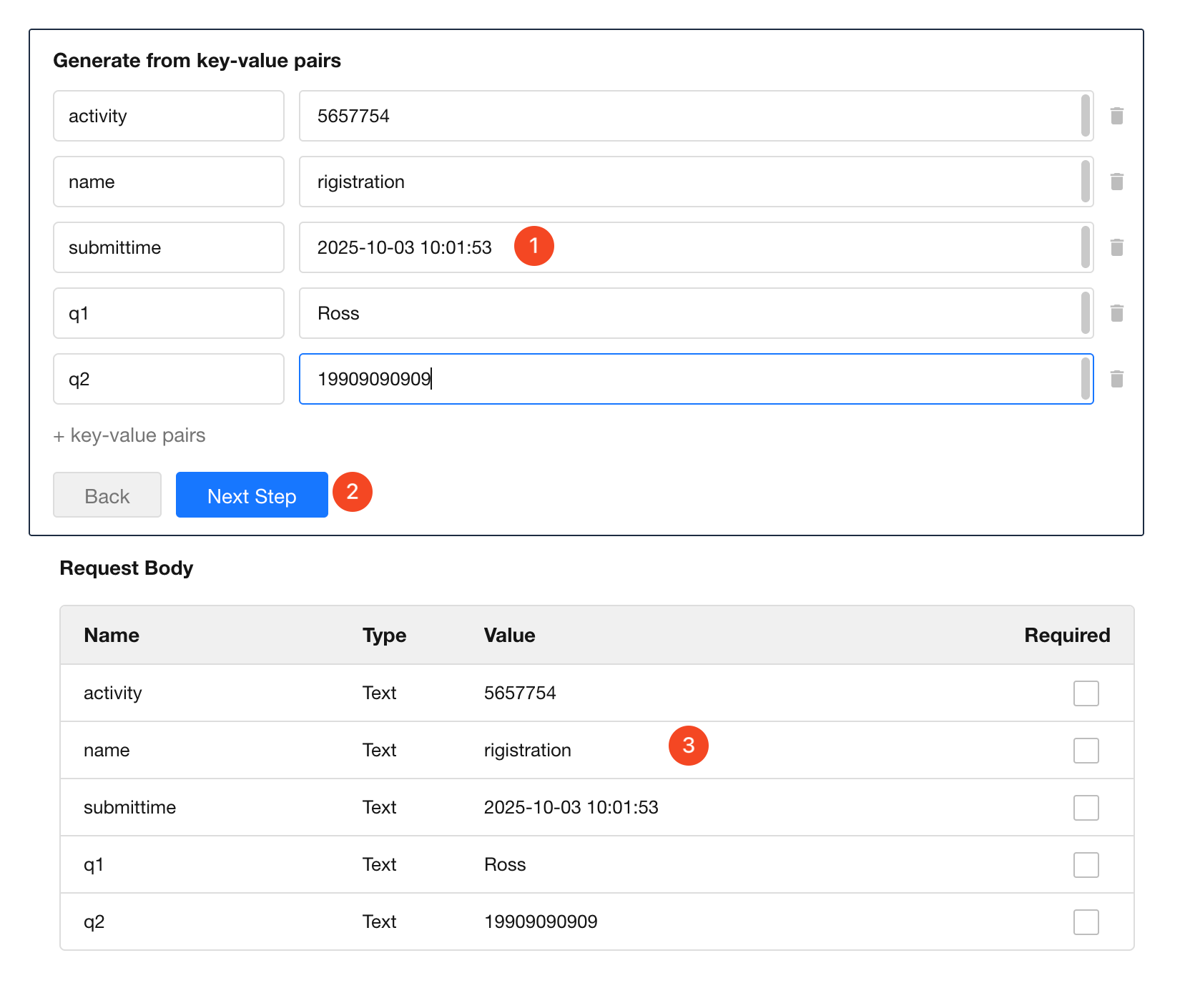Click trash icon for q1 row

click(1116, 313)
